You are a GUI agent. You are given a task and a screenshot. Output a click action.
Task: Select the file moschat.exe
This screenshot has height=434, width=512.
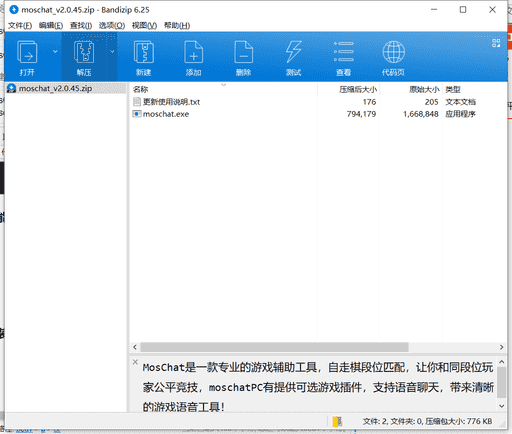coord(166,114)
